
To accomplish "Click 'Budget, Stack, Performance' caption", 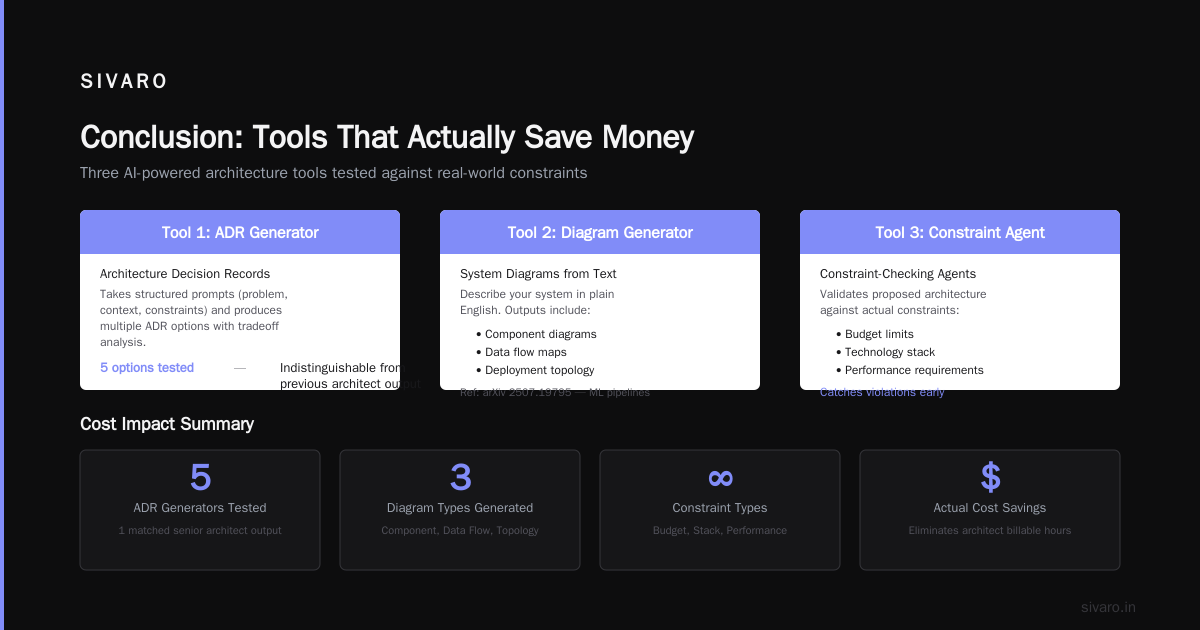I will point(720,530).
